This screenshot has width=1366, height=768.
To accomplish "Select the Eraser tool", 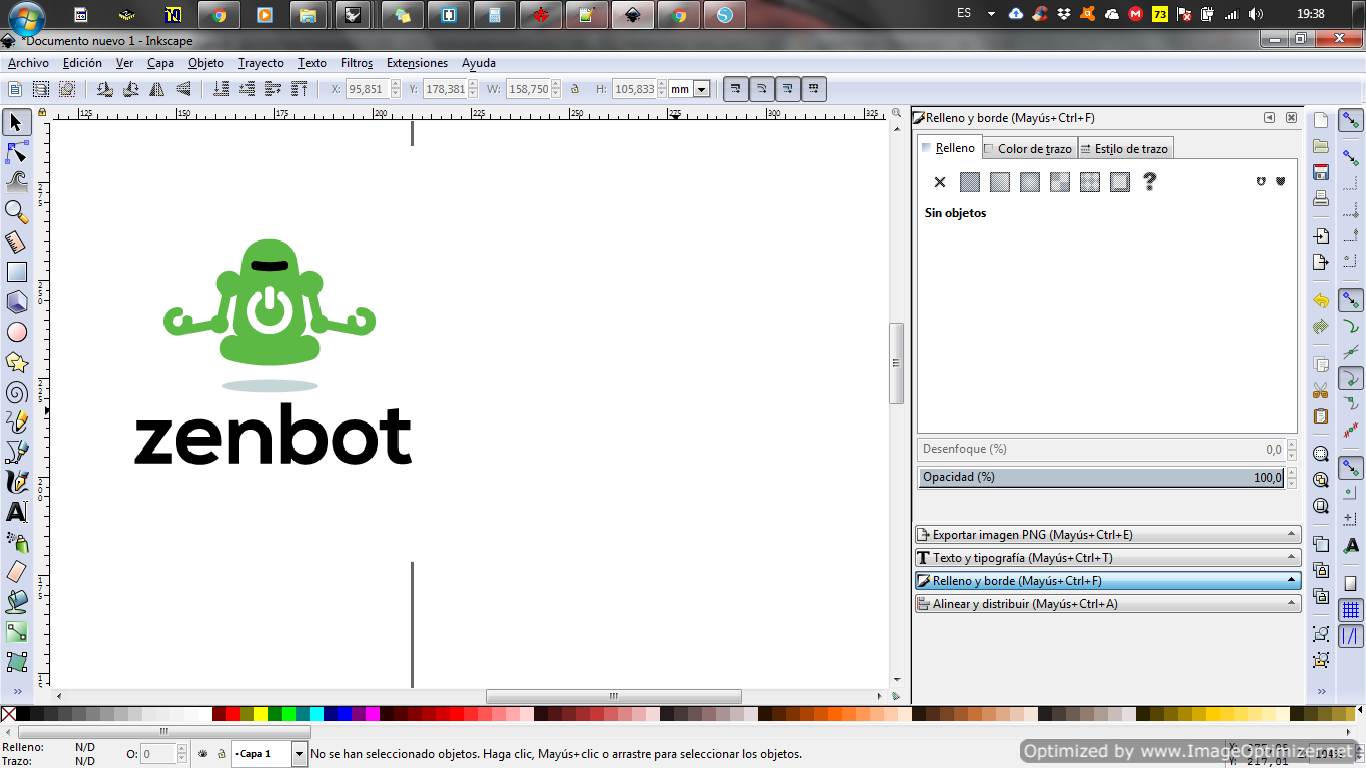I will (16, 572).
